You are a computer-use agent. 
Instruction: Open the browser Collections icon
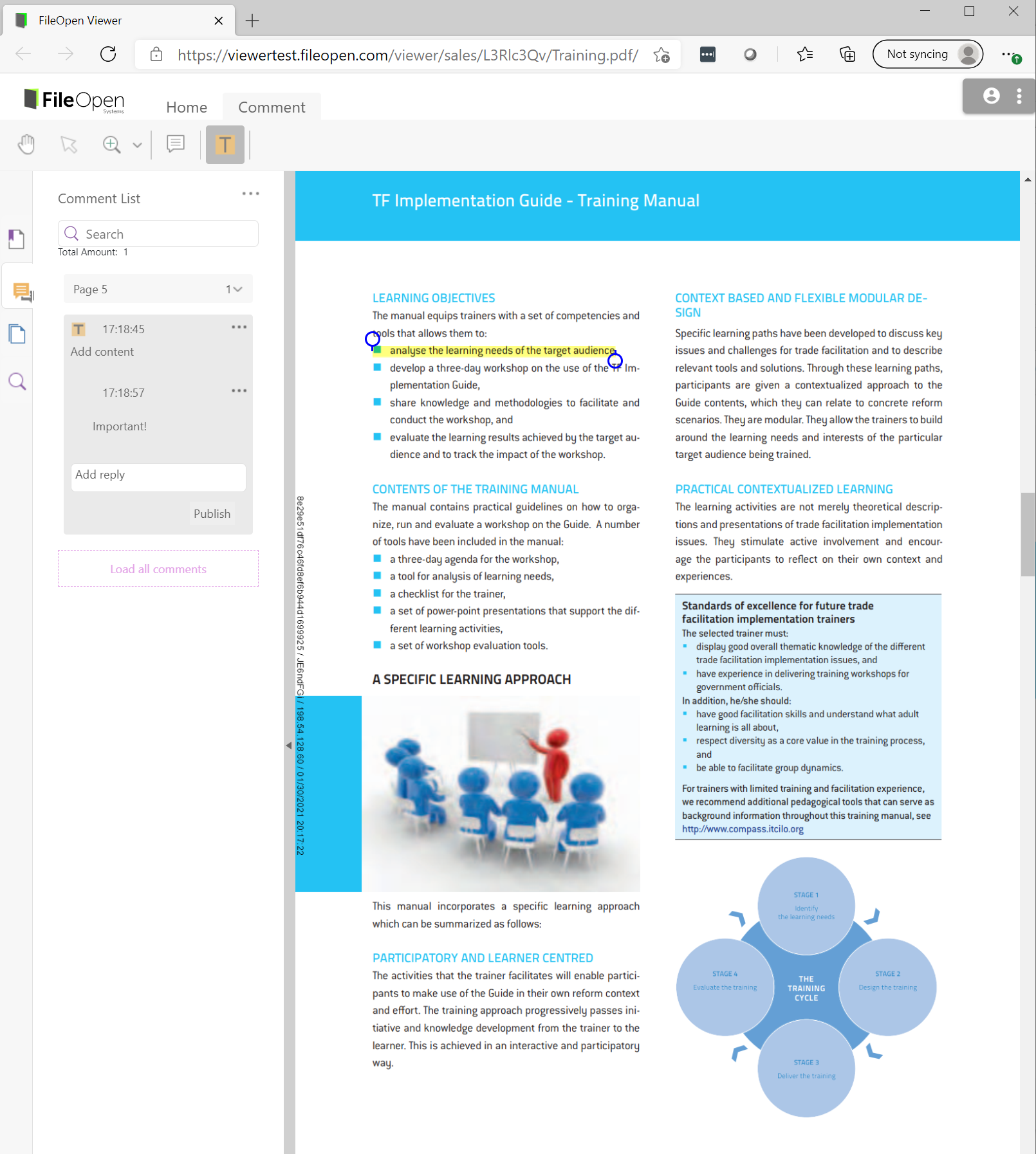pos(847,54)
